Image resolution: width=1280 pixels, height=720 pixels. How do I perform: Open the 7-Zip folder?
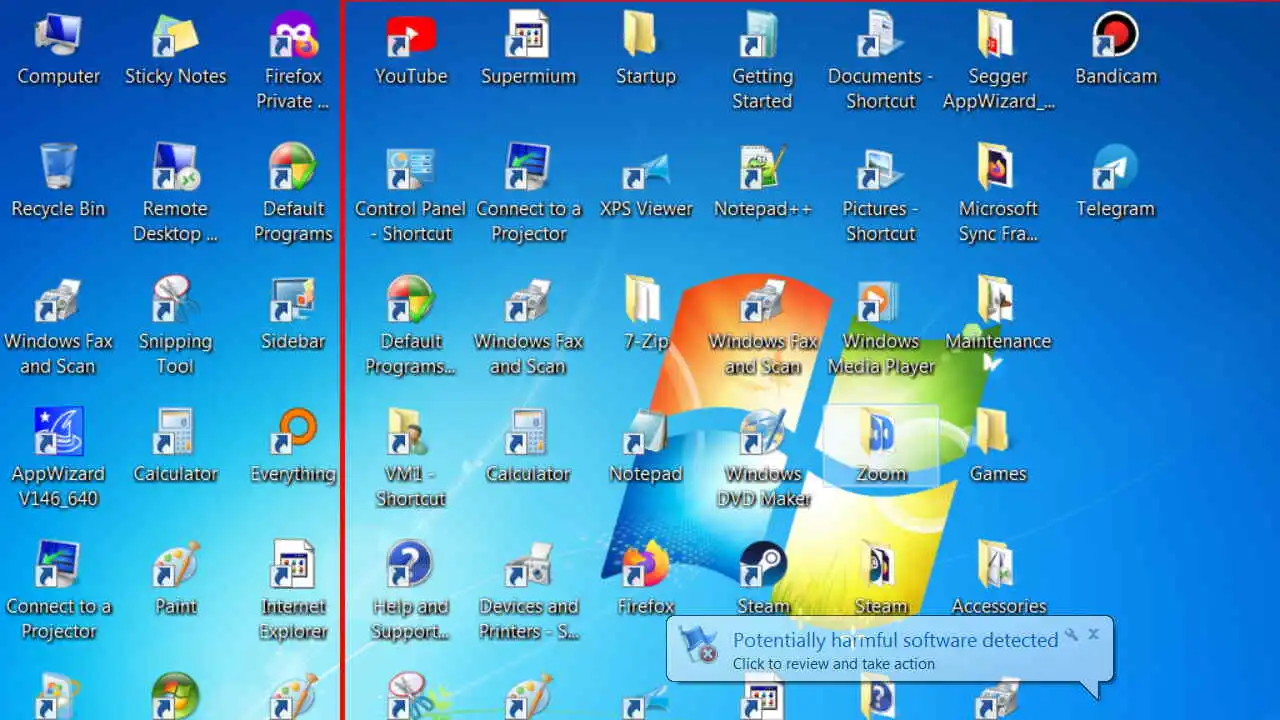click(x=646, y=313)
